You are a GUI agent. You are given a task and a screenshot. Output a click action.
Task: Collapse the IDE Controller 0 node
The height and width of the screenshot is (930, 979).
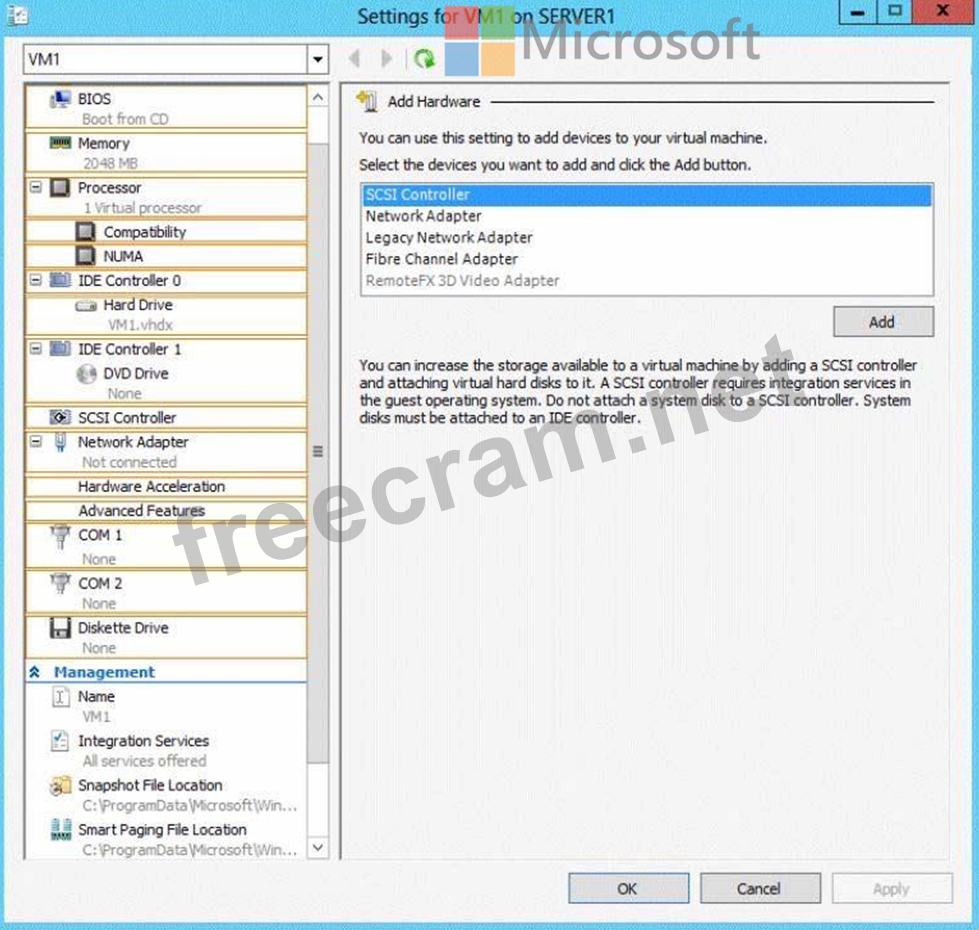[x=36, y=280]
